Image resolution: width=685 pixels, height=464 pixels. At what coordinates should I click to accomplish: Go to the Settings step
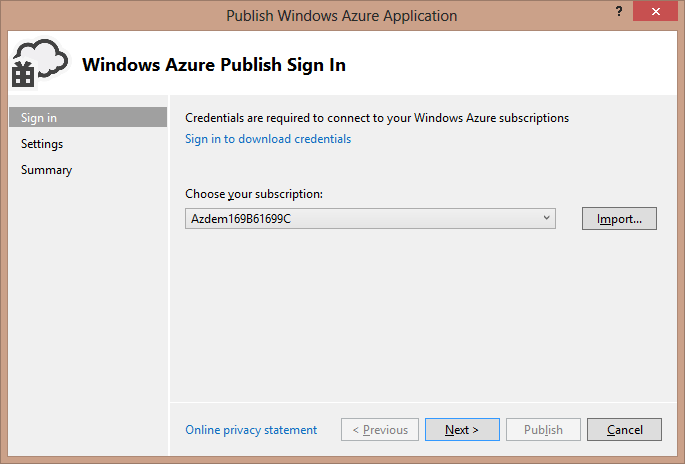(x=42, y=144)
